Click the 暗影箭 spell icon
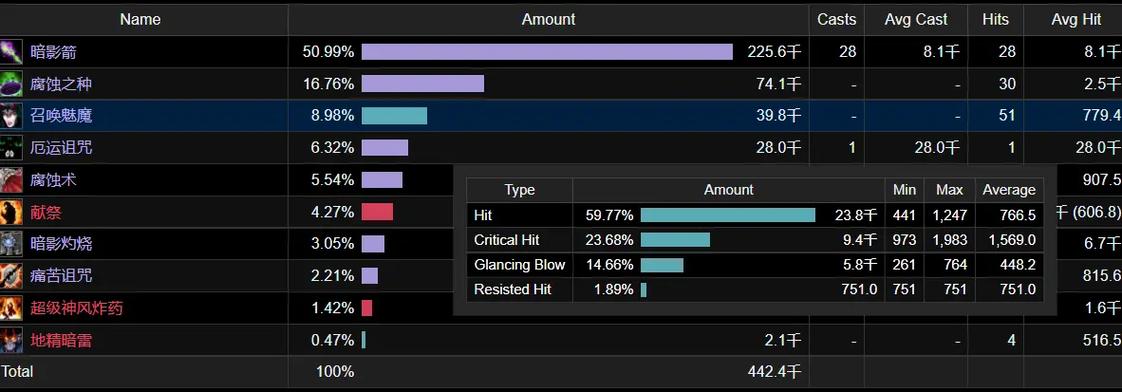Image resolution: width=1122 pixels, height=392 pixels. pos(11,52)
